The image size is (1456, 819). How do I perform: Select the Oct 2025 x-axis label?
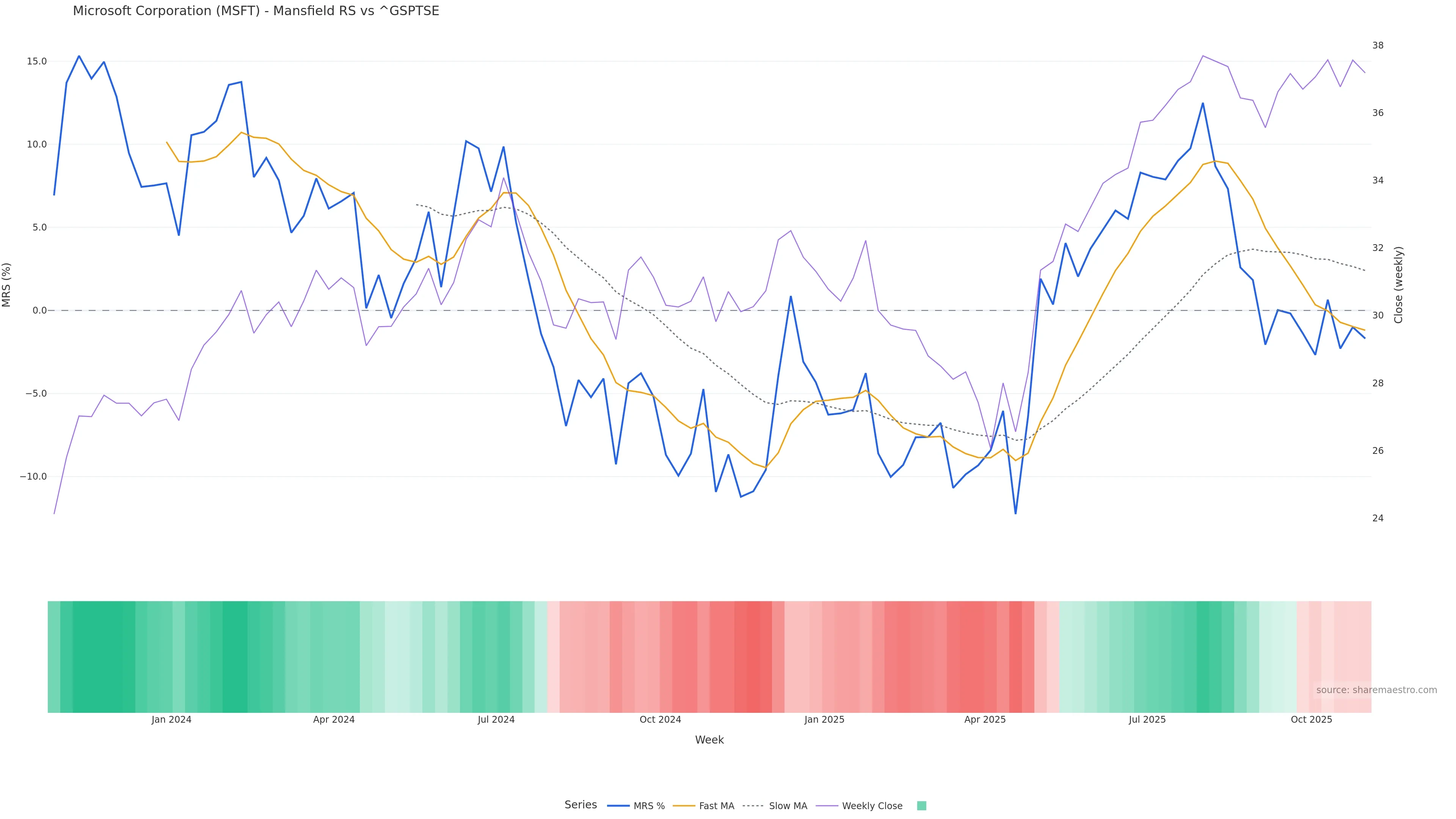[x=1311, y=720]
